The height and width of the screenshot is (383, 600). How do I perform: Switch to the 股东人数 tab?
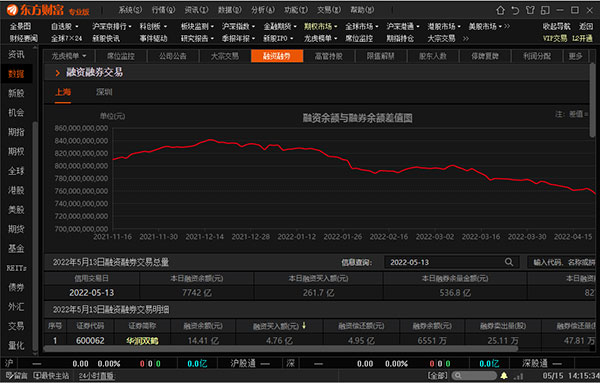[x=433, y=56]
